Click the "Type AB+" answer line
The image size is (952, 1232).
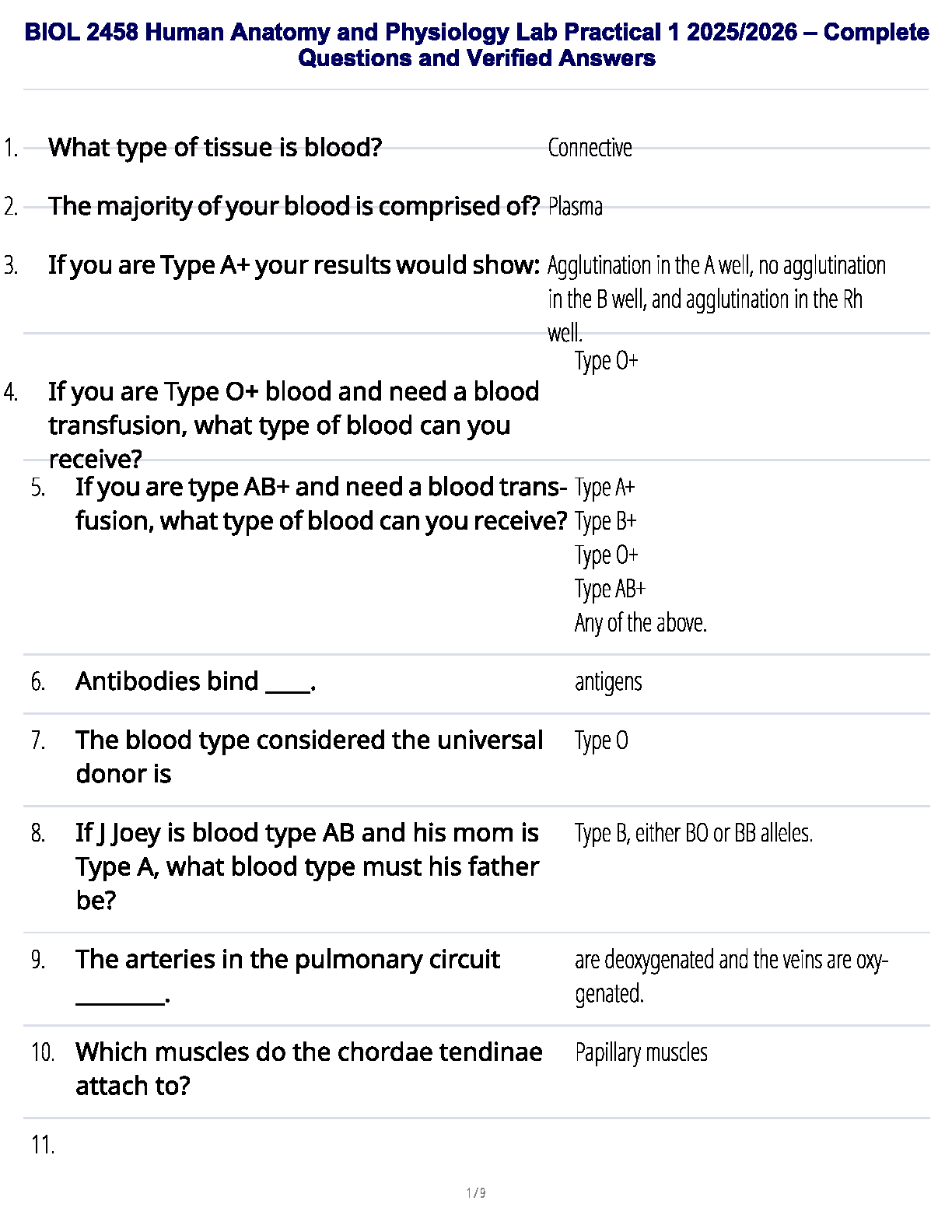pos(610,589)
